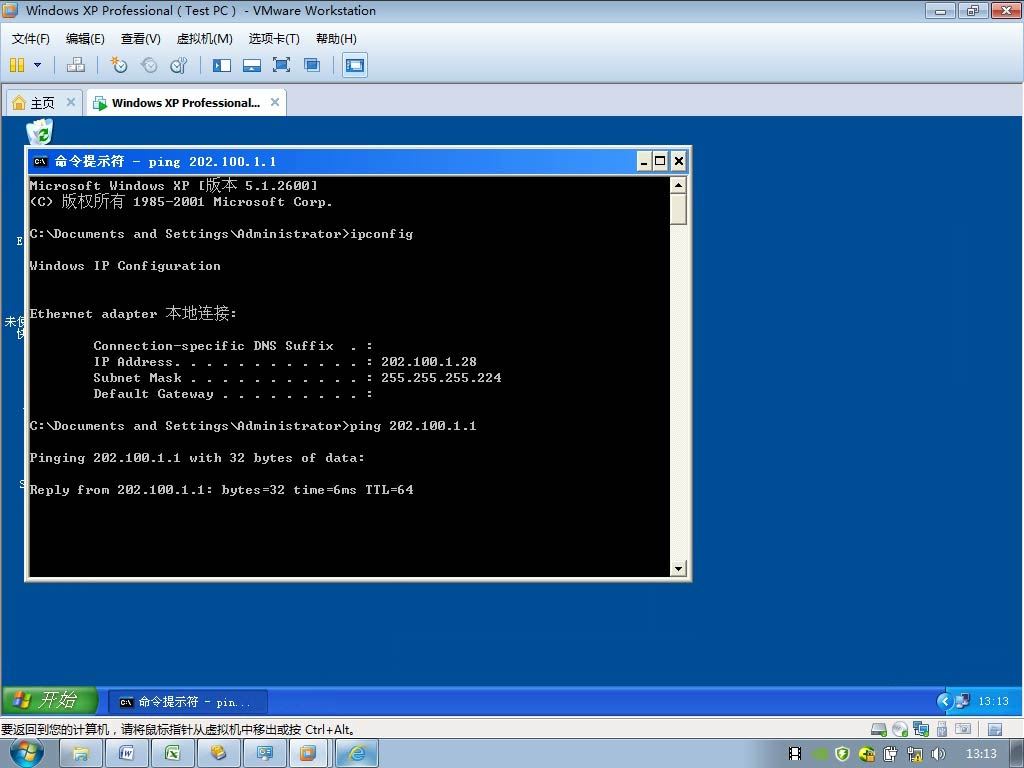The width and height of the screenshot is (1024, 768).
Task: Click the power plug tray icon
Action: [891, 754]
